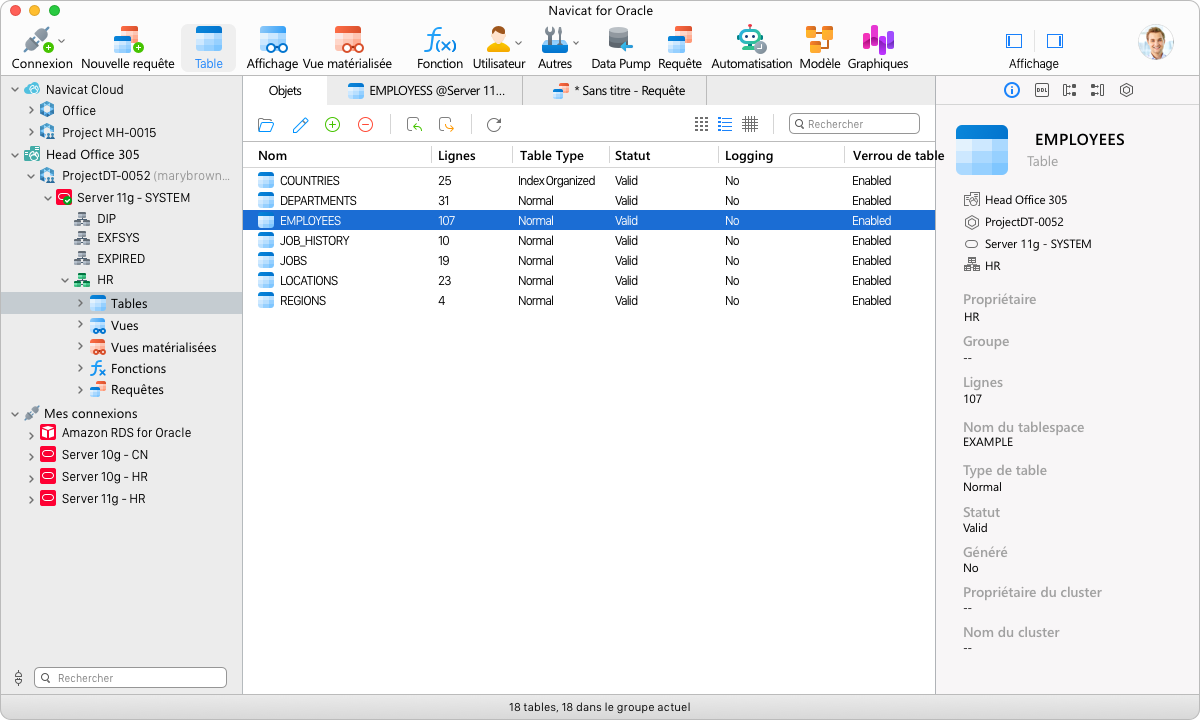Show the 'uses' dependency icon in the info panel
The image size is (1200, 720).
(1069, 90)
